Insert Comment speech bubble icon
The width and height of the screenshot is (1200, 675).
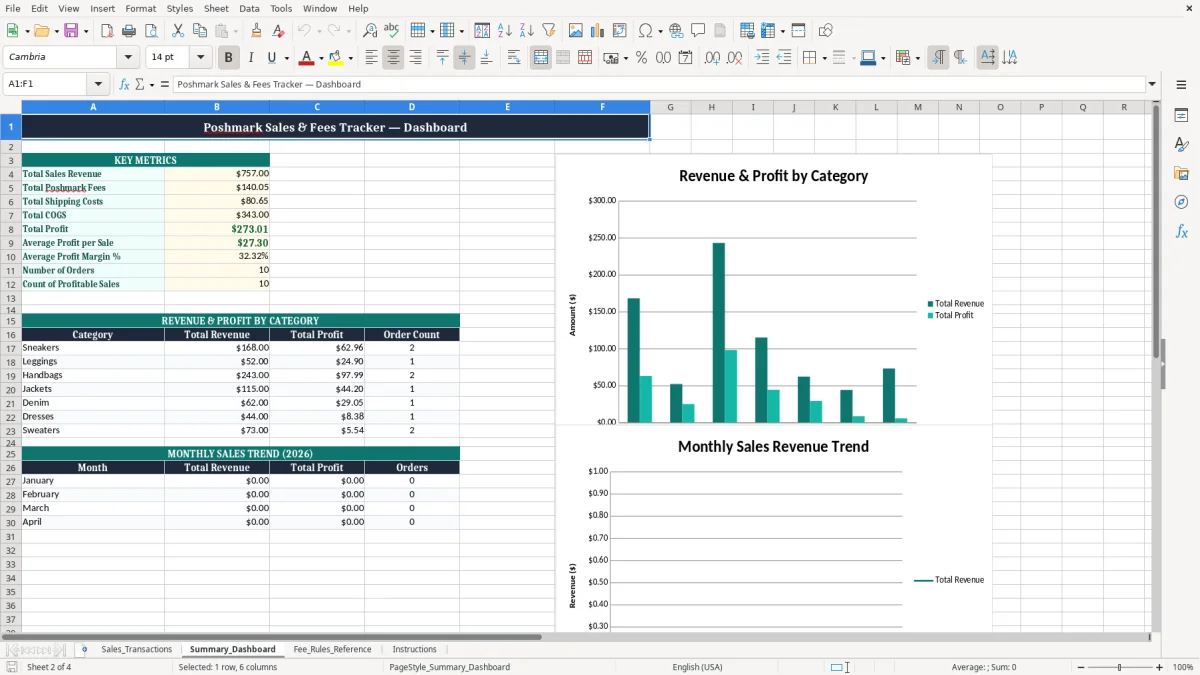[698, 31]
